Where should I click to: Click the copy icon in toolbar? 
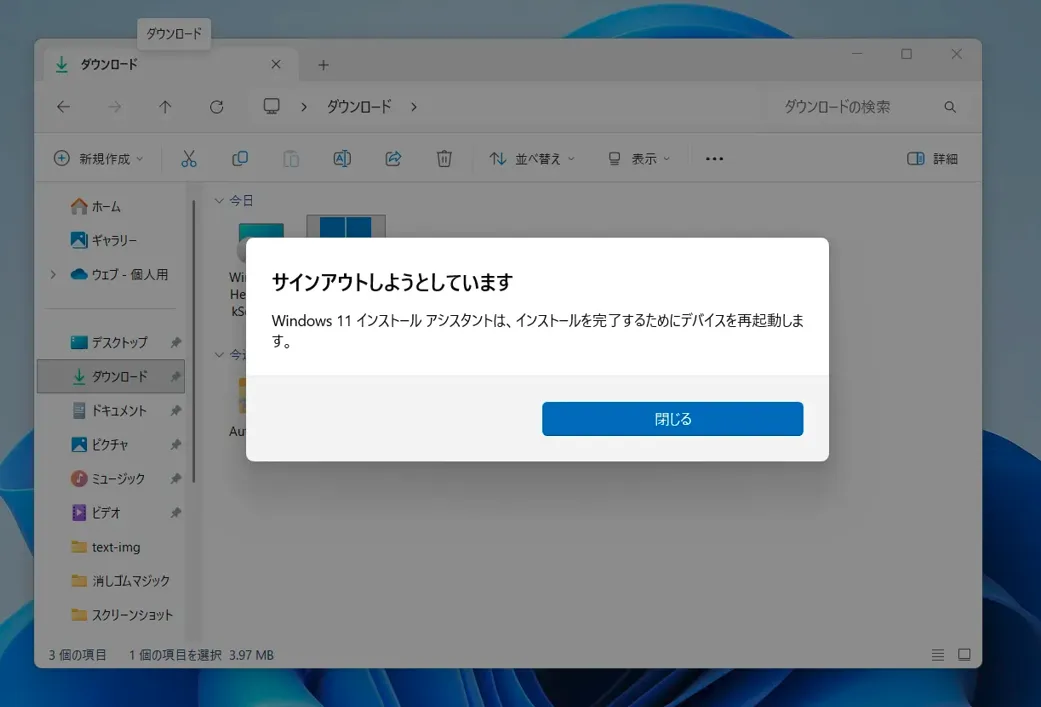coord(240,159)
